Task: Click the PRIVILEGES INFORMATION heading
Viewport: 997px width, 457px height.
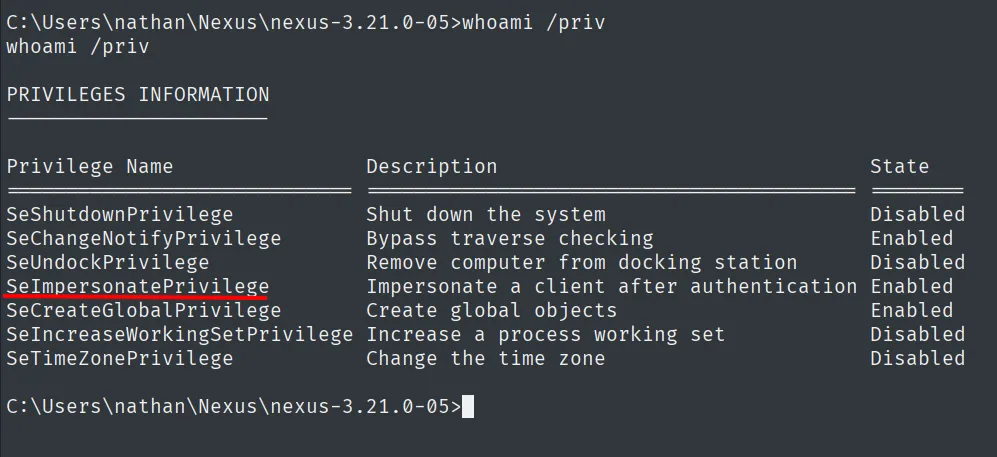Action: pos(138,95)
